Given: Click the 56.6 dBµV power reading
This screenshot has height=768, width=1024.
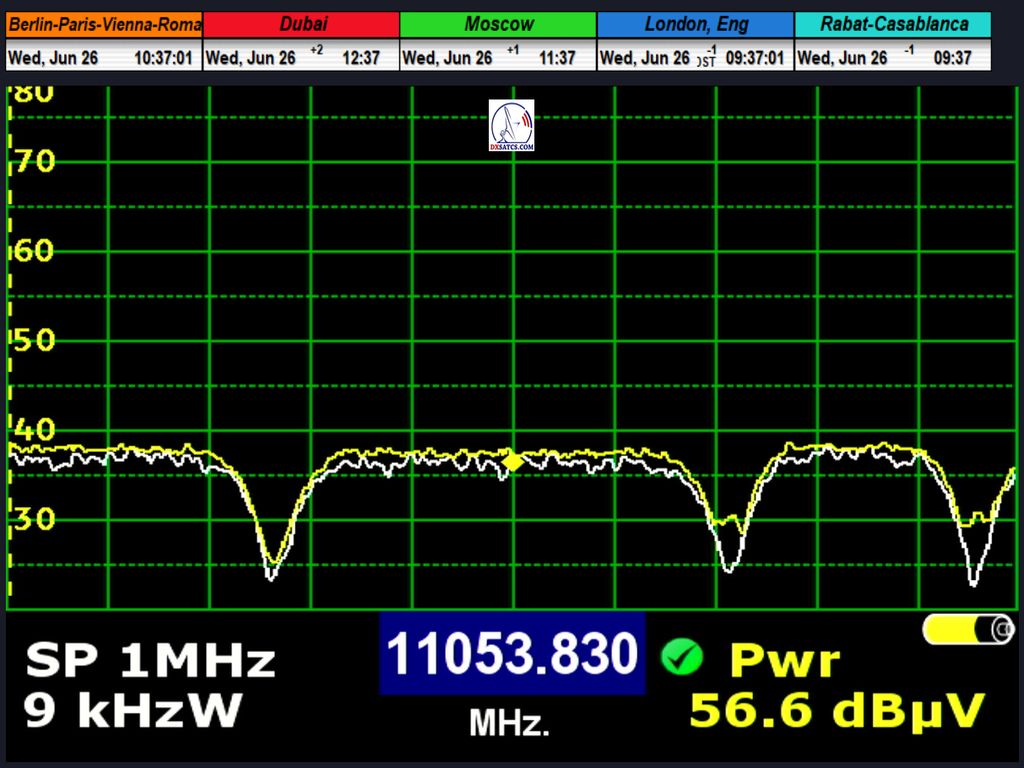Looking at the screenshot, I should tap(837, 711).
